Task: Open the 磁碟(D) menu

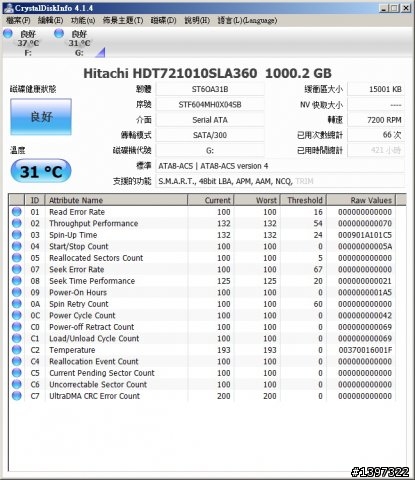Action: click(163, 20)
